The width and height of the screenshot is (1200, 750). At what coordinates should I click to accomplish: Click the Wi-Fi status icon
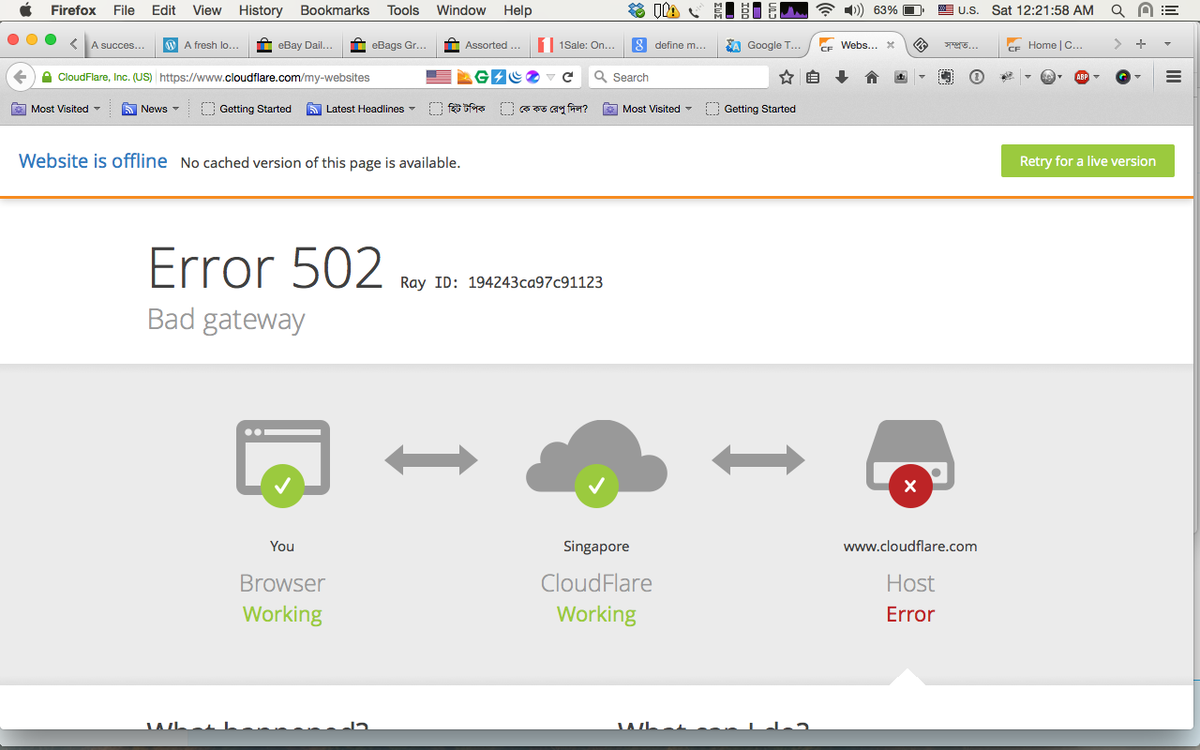click(825, 10)
